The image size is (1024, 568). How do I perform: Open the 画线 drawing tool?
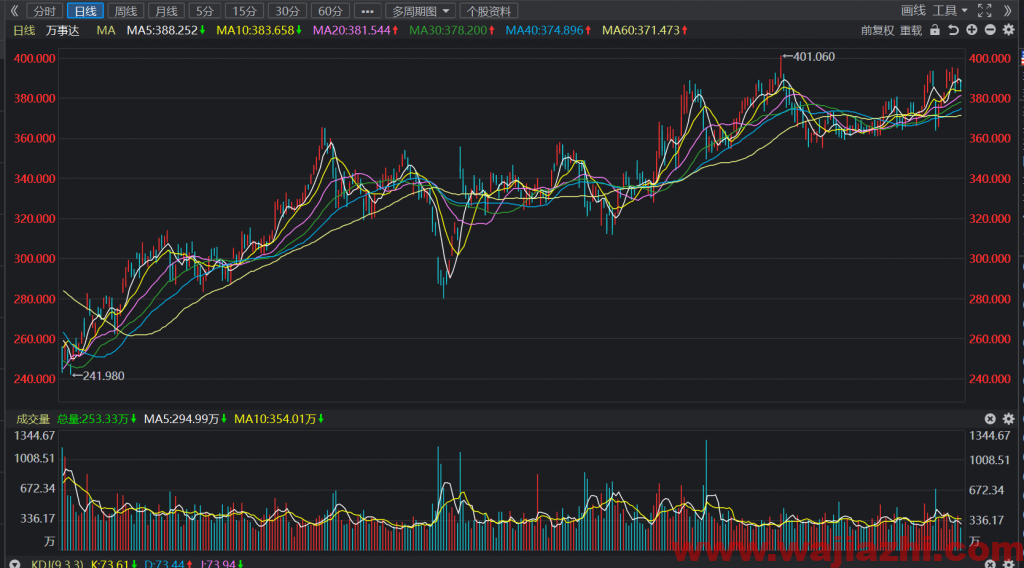click(913, 10)
